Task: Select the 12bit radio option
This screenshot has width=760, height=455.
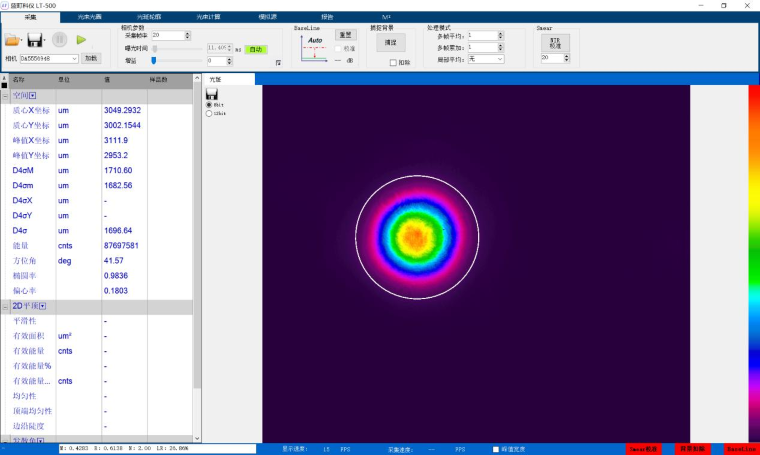Action: (209, 113)
